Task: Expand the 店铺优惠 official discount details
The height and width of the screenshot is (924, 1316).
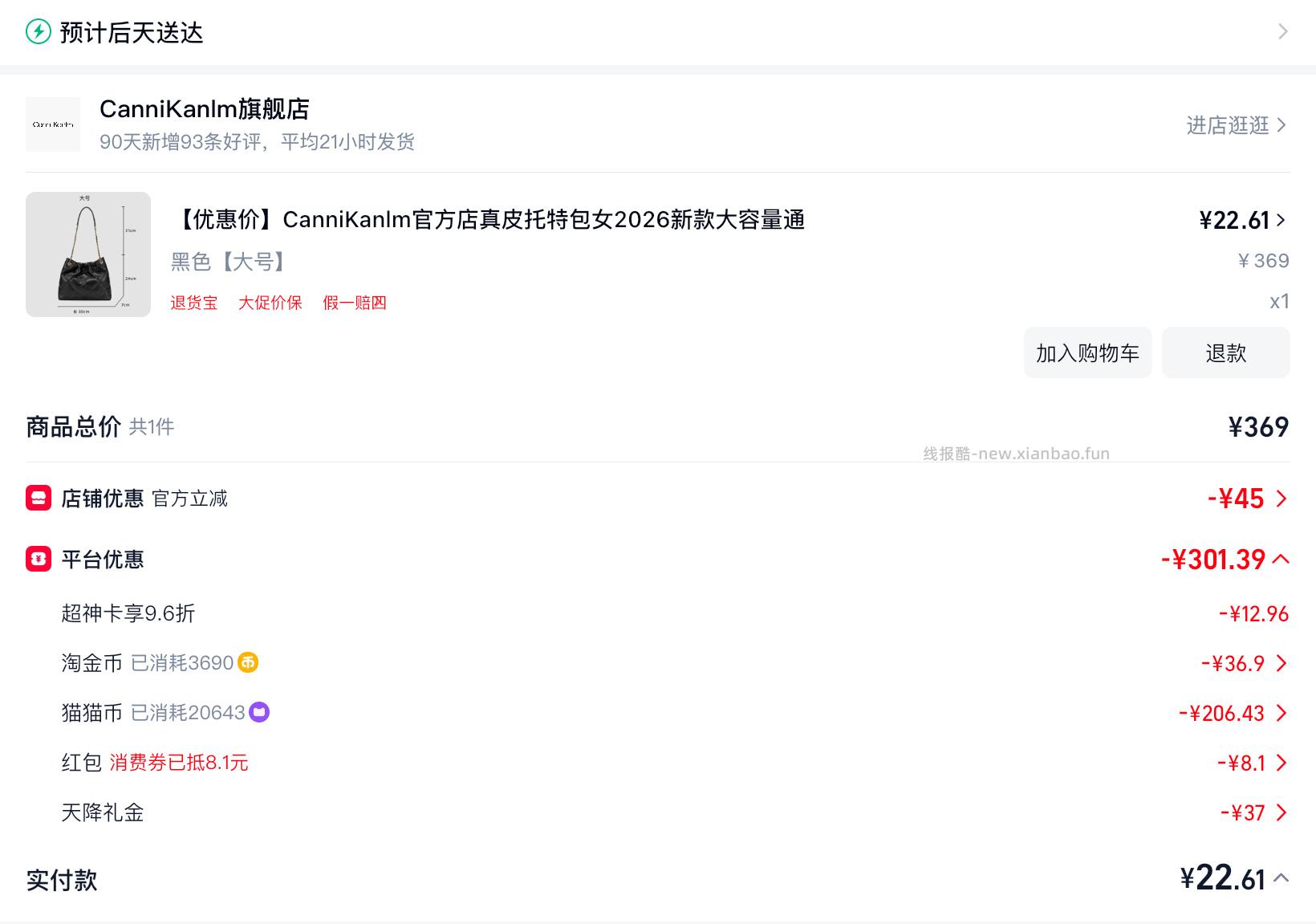Action: (x=1281, y=499)
